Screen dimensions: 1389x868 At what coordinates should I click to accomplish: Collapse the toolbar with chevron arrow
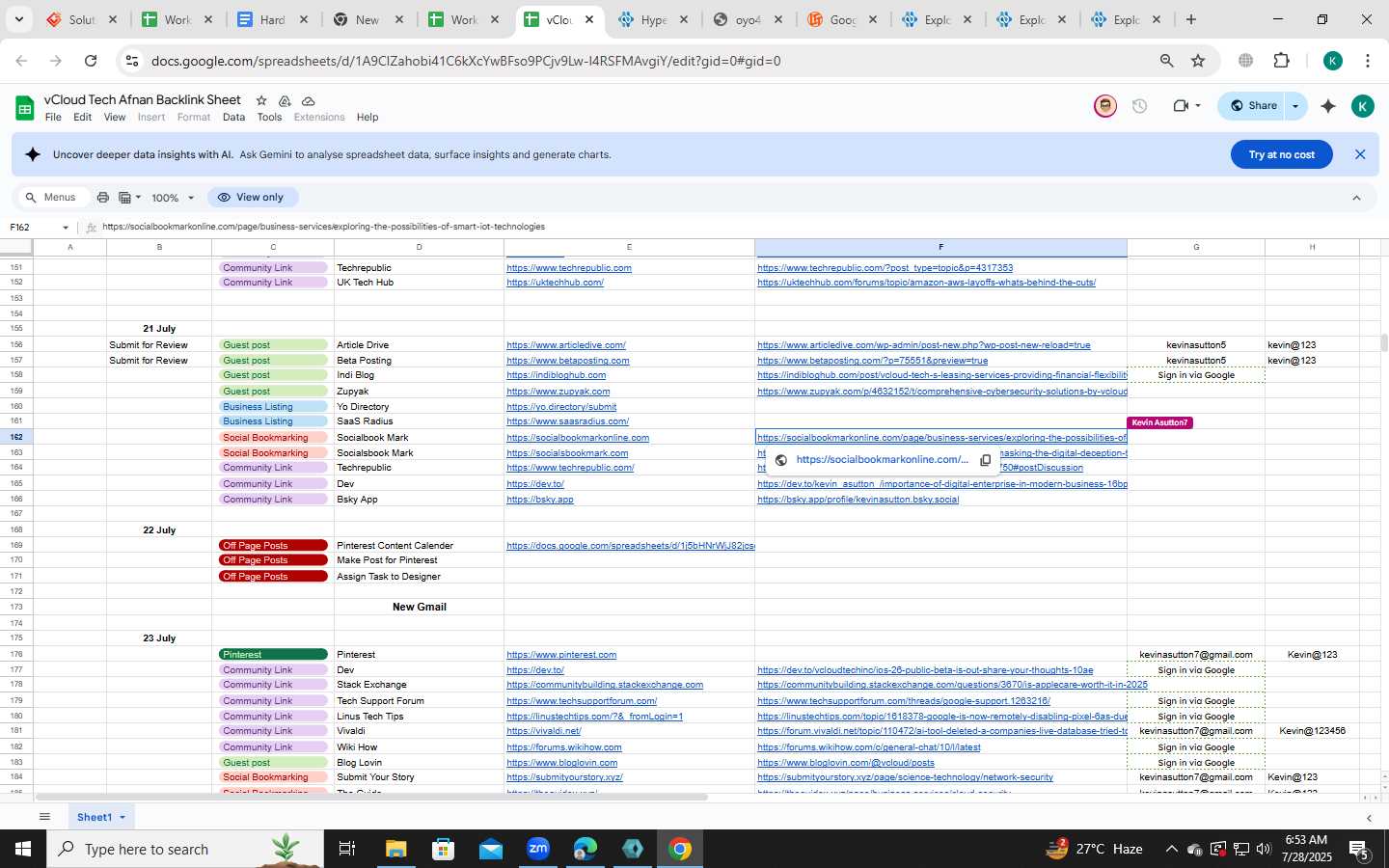click(x=1356, y=198)
